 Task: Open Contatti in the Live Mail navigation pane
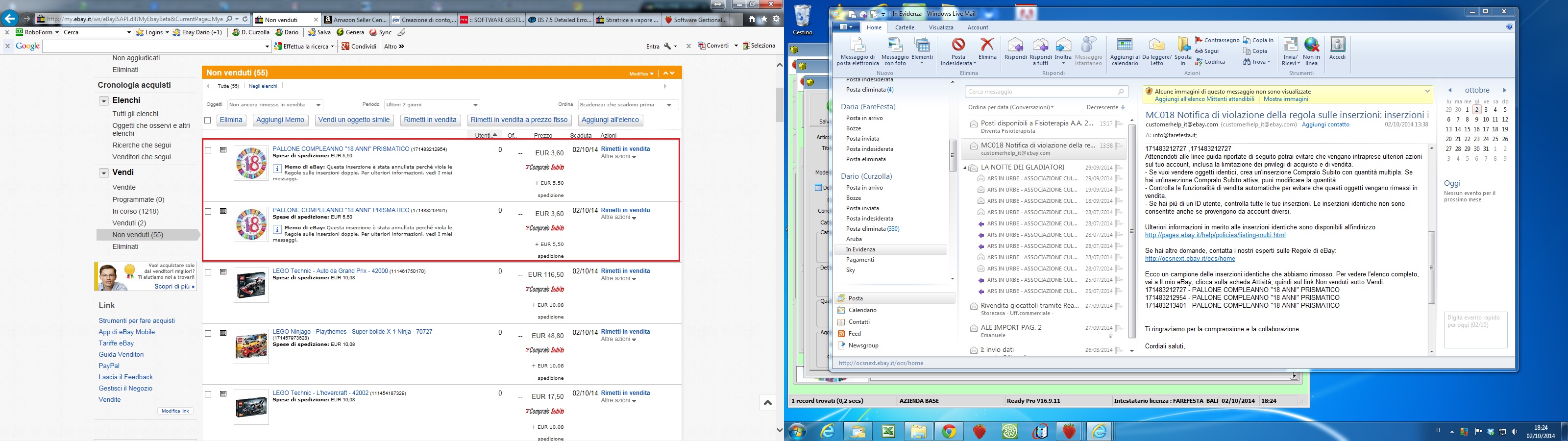(x=854, y=321)
